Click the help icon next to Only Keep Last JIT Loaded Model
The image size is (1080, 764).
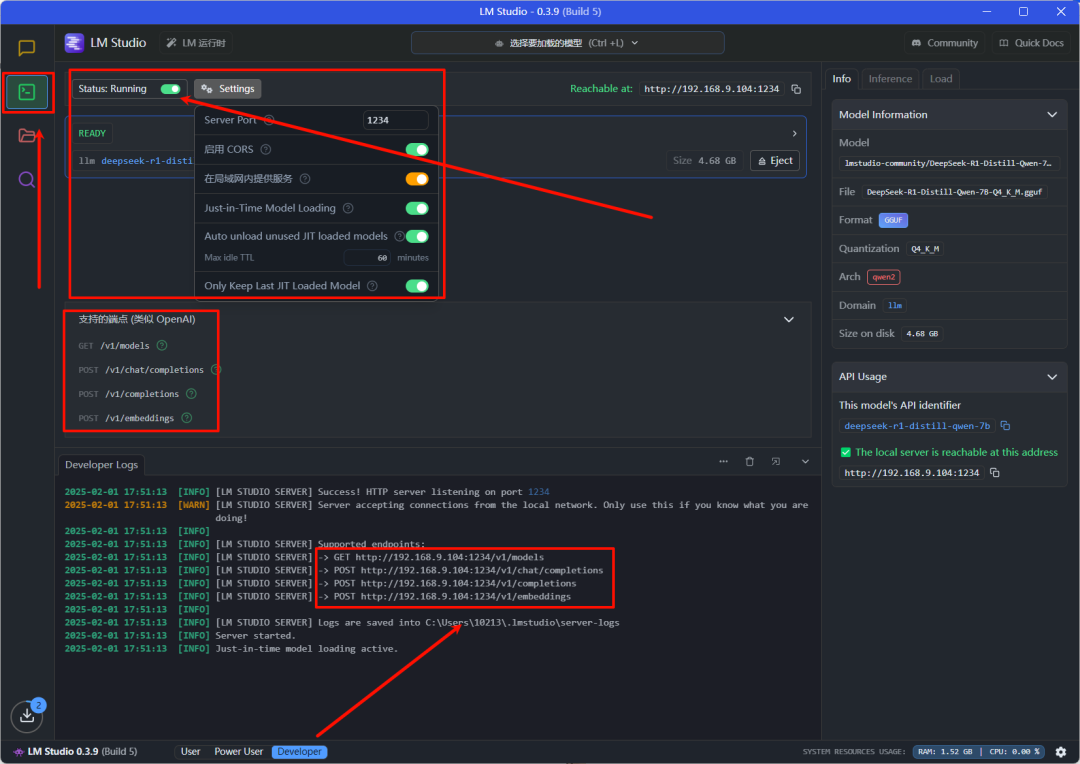(373, 286)
